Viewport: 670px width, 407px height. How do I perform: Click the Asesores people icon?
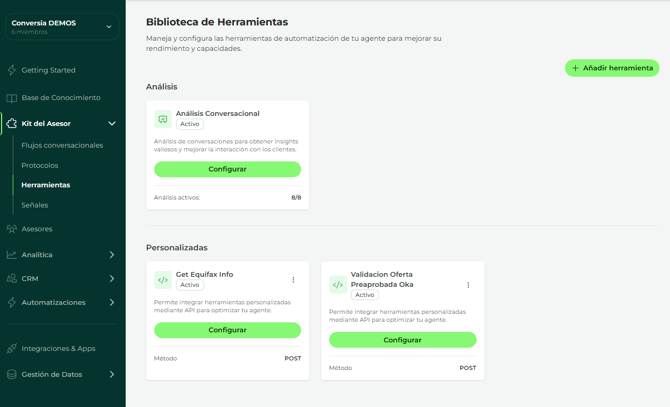tap(12, 229)
